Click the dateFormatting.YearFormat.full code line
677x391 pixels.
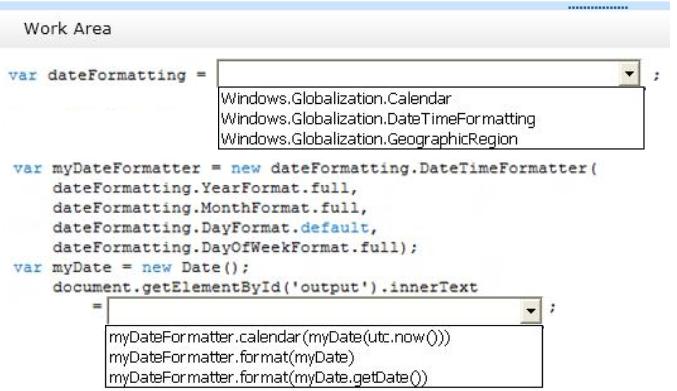click(205, 189)
